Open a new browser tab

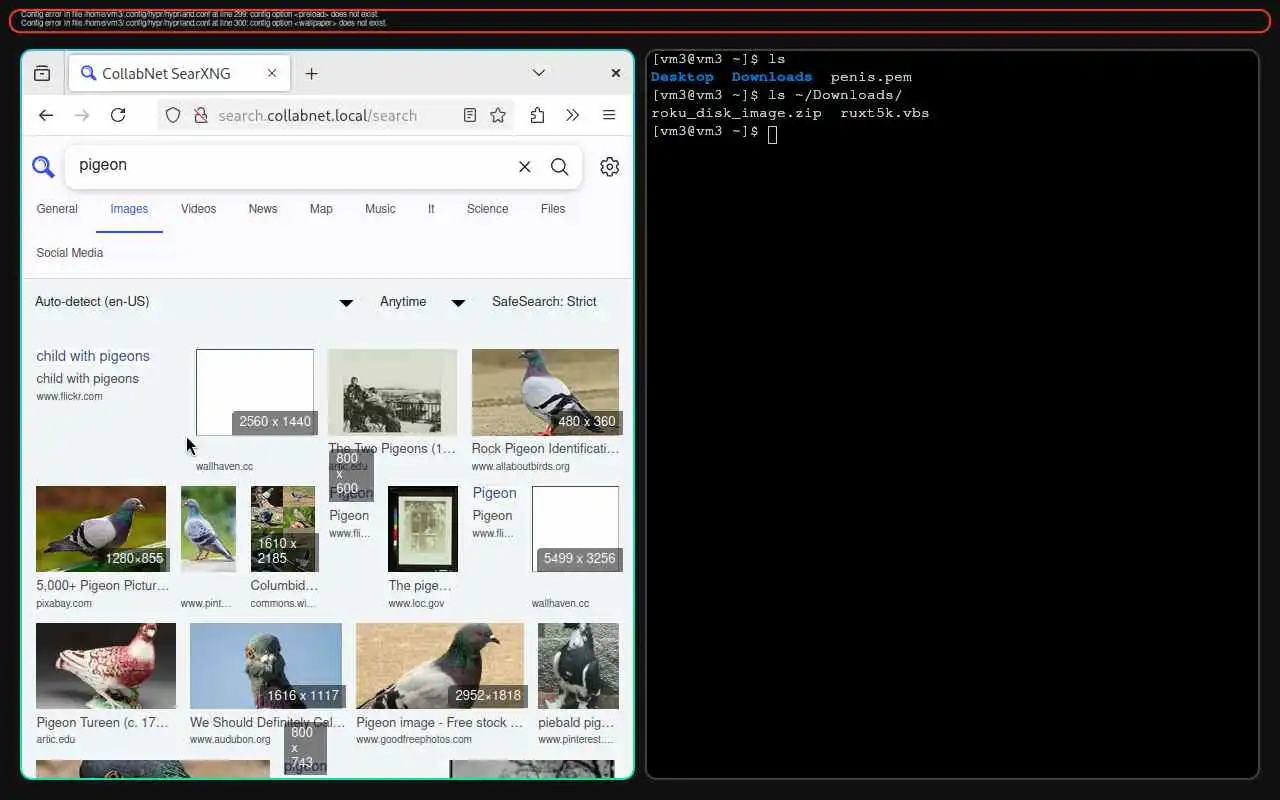tap(311, 73)
